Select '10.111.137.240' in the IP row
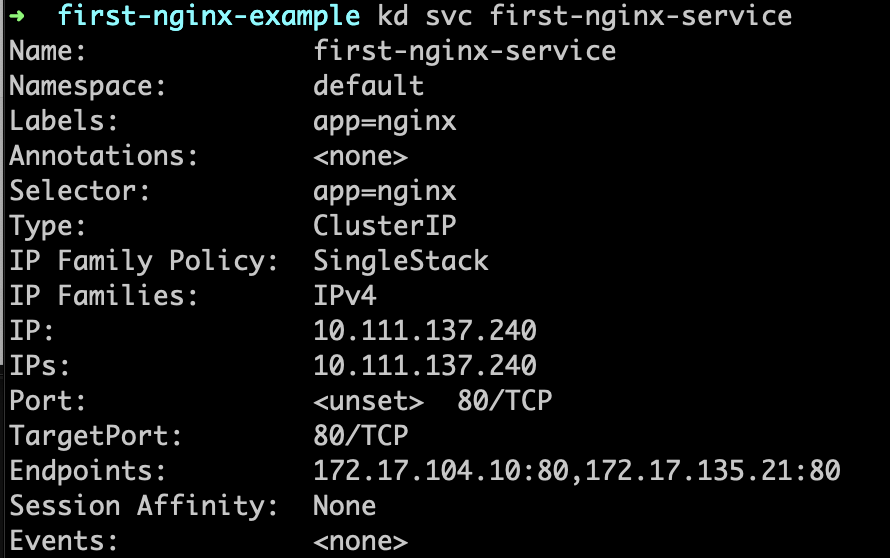The height and width of the screenshot is (558, 890). coord(425,331)
